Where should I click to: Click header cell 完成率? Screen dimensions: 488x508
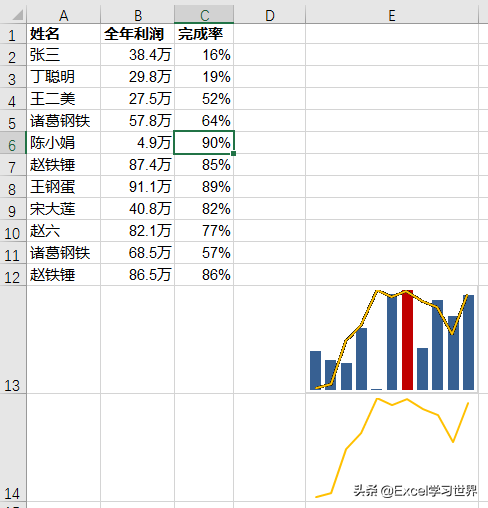204,34
